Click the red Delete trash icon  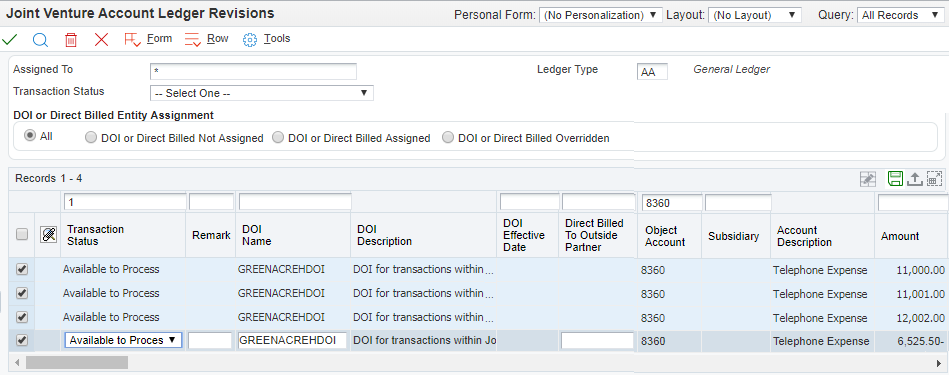coord(71,40)
